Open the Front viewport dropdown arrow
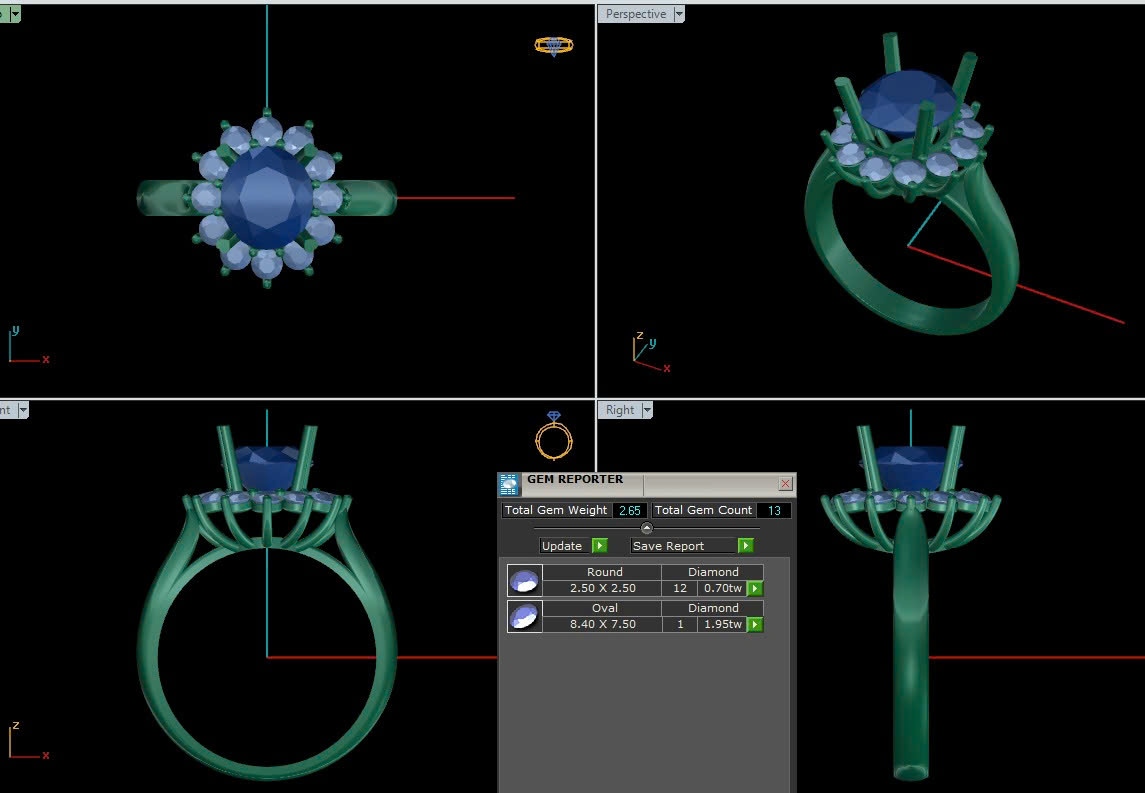 pos(23,410)
